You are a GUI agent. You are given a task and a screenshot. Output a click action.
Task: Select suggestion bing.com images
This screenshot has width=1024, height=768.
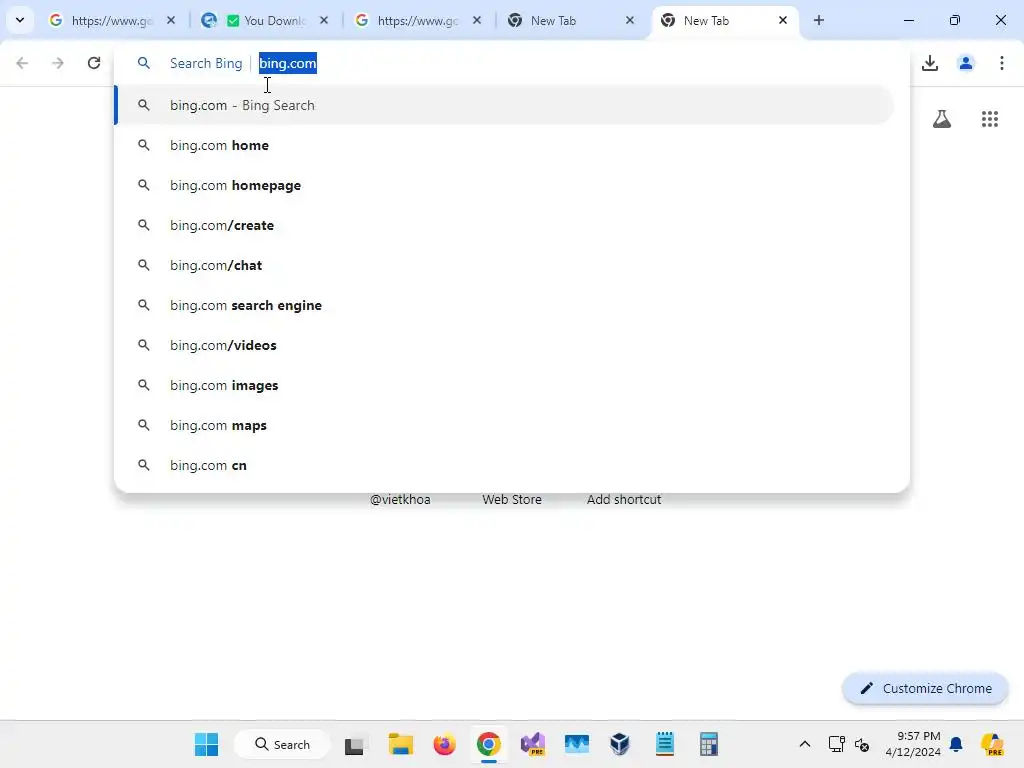click(504, 385)
